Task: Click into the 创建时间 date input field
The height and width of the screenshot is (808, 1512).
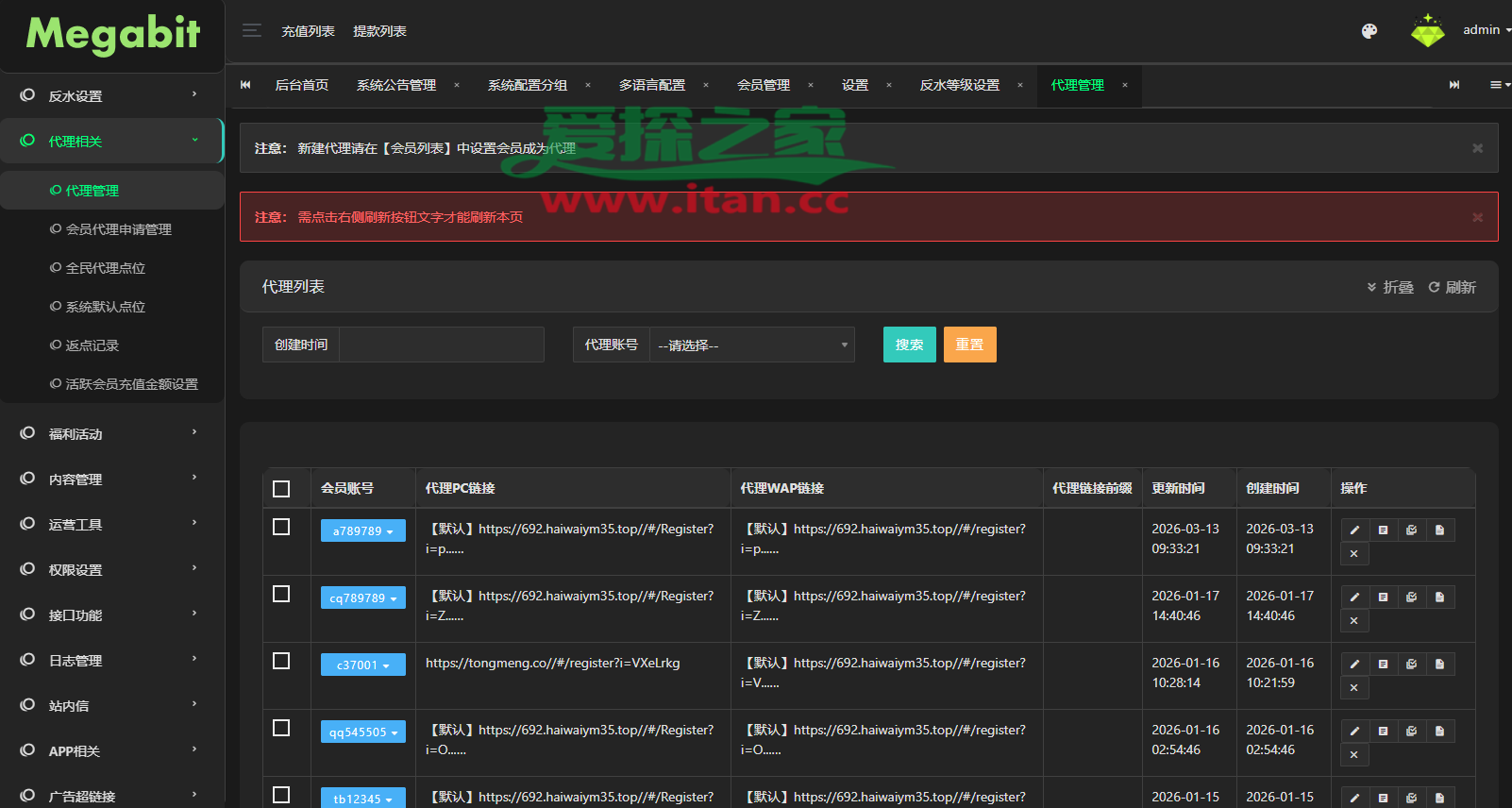Action: tap(441, 345)
